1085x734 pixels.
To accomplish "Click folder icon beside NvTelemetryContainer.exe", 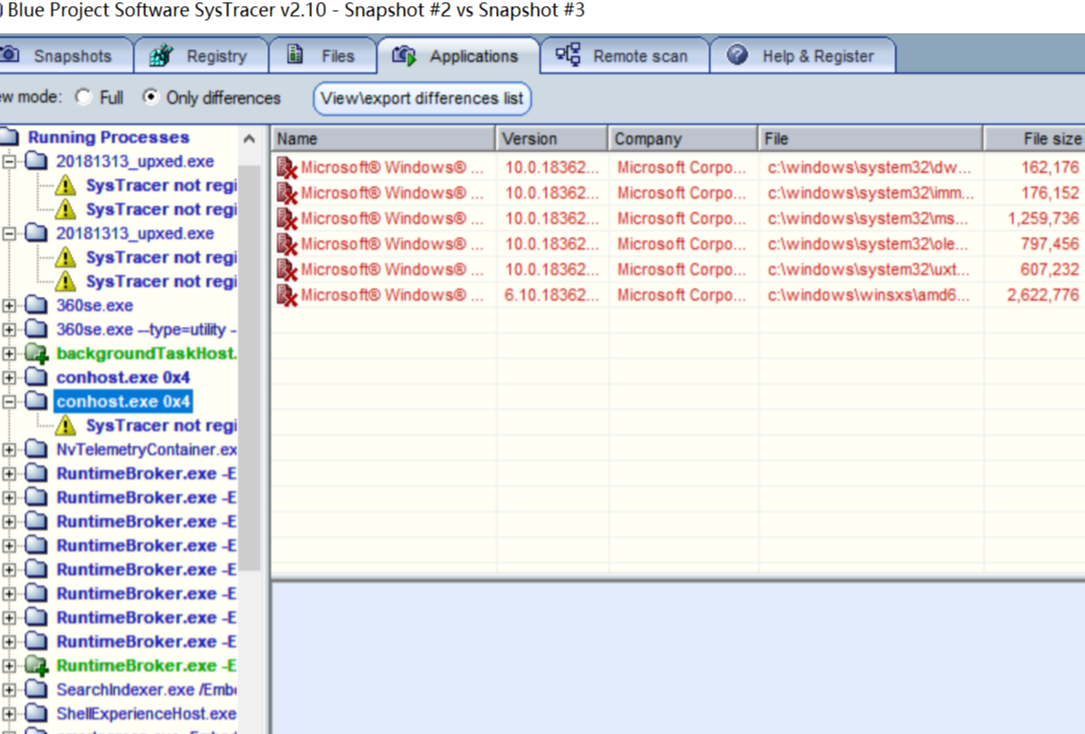I will pyautogui.click(x=36, y=450).
